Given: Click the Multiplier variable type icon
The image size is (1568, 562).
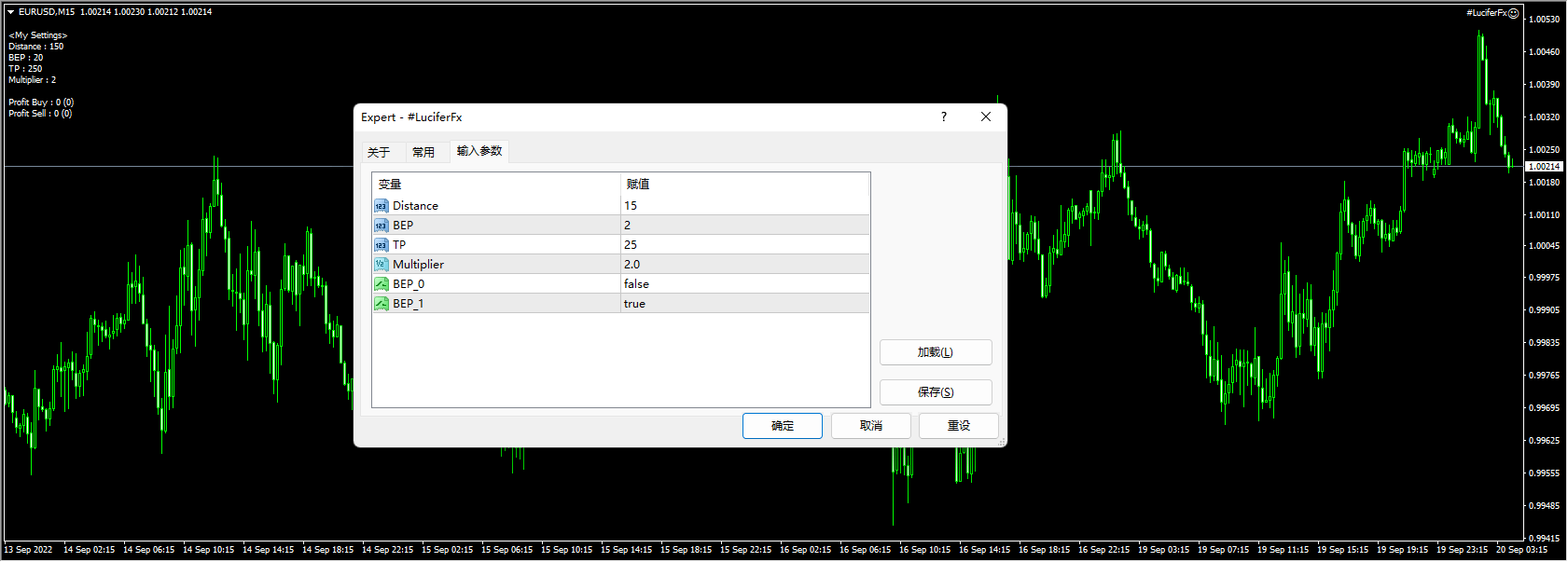Looking at the screenshot, I should 382,265.
